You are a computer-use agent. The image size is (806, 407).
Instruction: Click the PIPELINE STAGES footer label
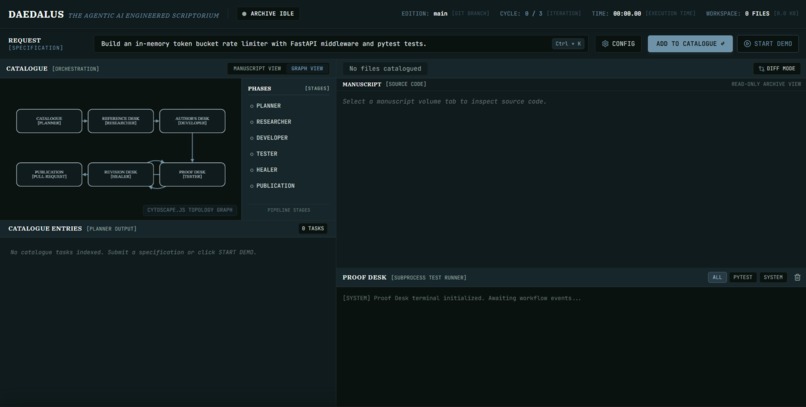[288, 210]
